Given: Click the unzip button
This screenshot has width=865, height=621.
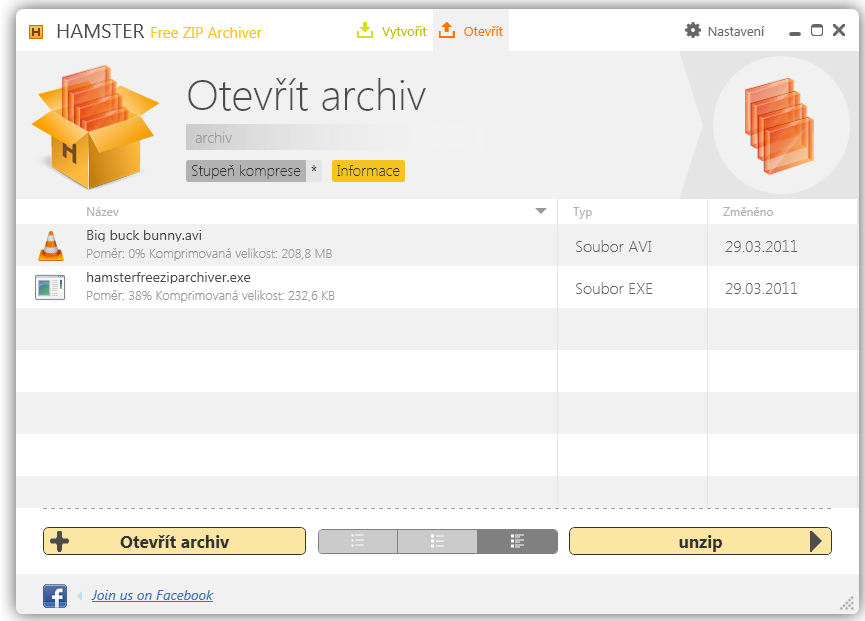Looking at the screenshot, I should [700, 541].
